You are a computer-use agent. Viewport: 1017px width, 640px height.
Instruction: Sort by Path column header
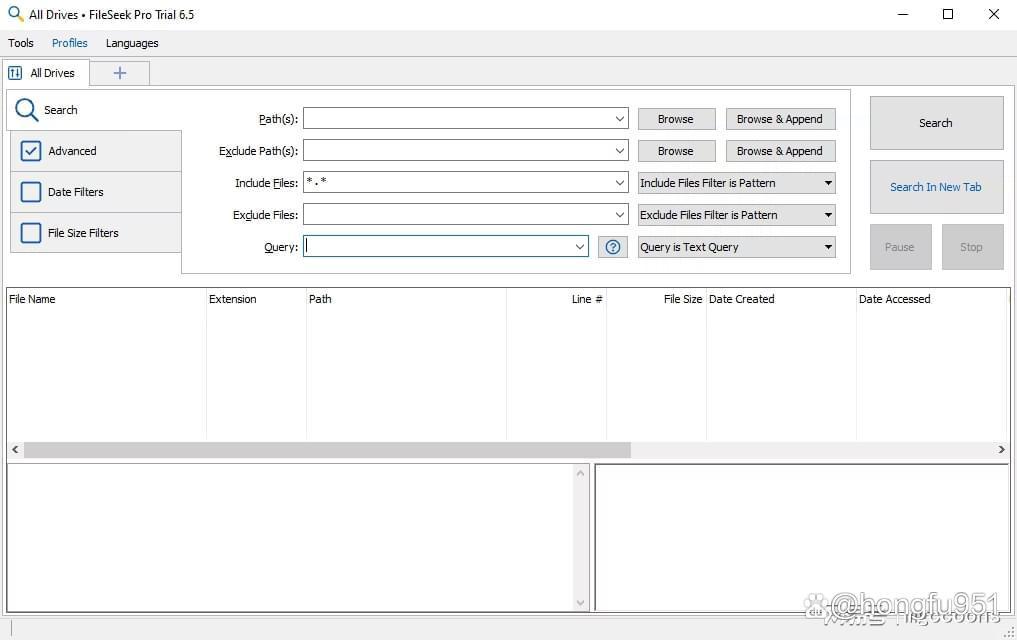[406, 299]
